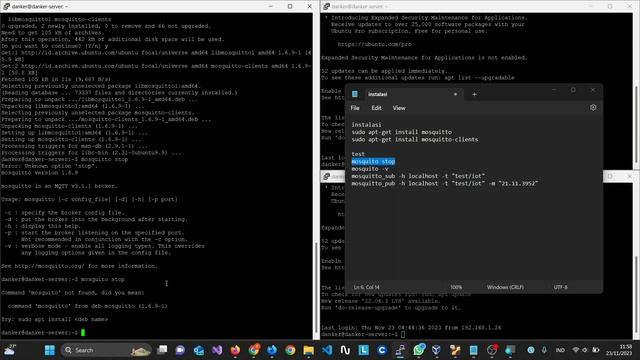640x360 pixels.
Task: Click the UTF-8 encoding indicator
Action: tap(560, 287)
